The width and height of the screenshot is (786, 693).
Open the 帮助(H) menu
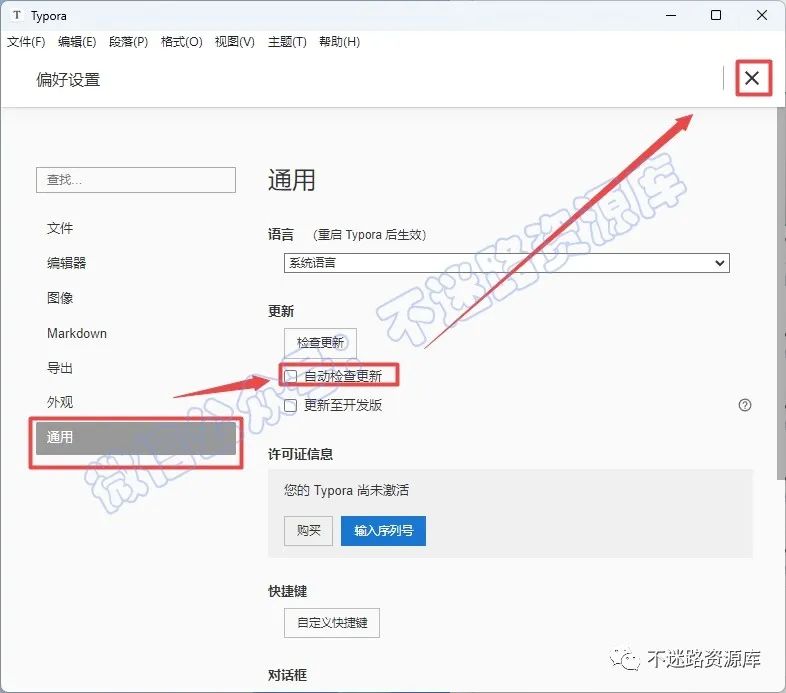coord(339,42)
